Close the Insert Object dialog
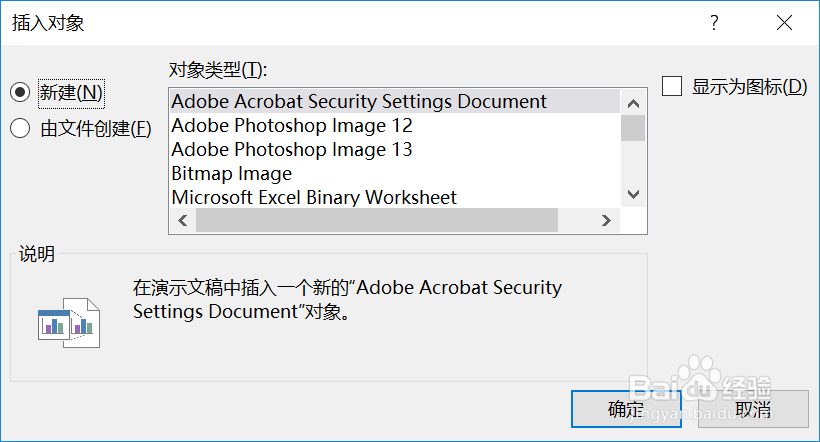Screen dimensions: 820x442 (784, 22)
